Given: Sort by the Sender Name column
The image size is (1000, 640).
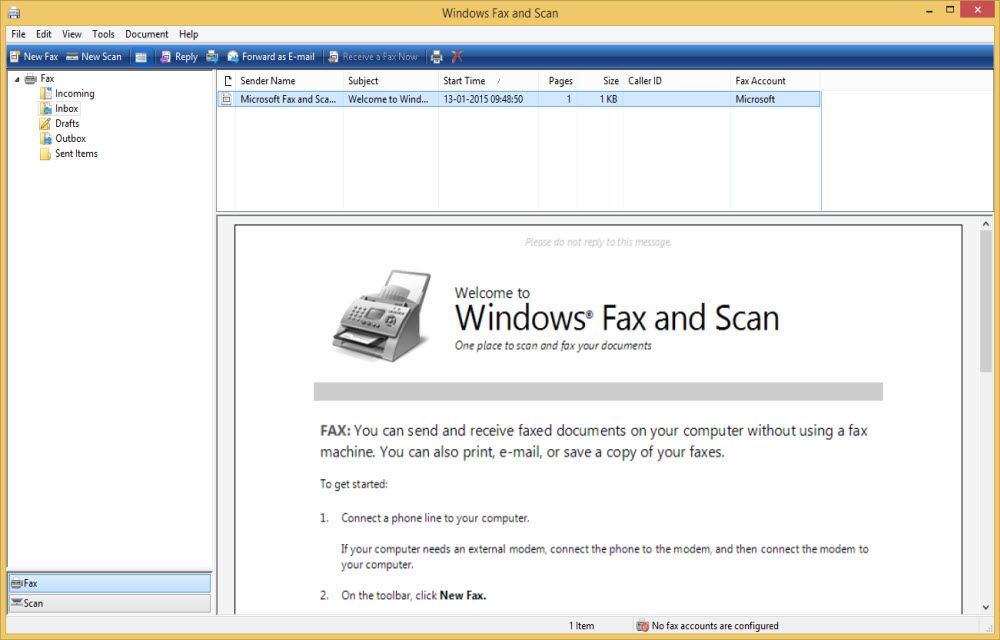Looking at the screenshot, I should [x=289, y=81].
